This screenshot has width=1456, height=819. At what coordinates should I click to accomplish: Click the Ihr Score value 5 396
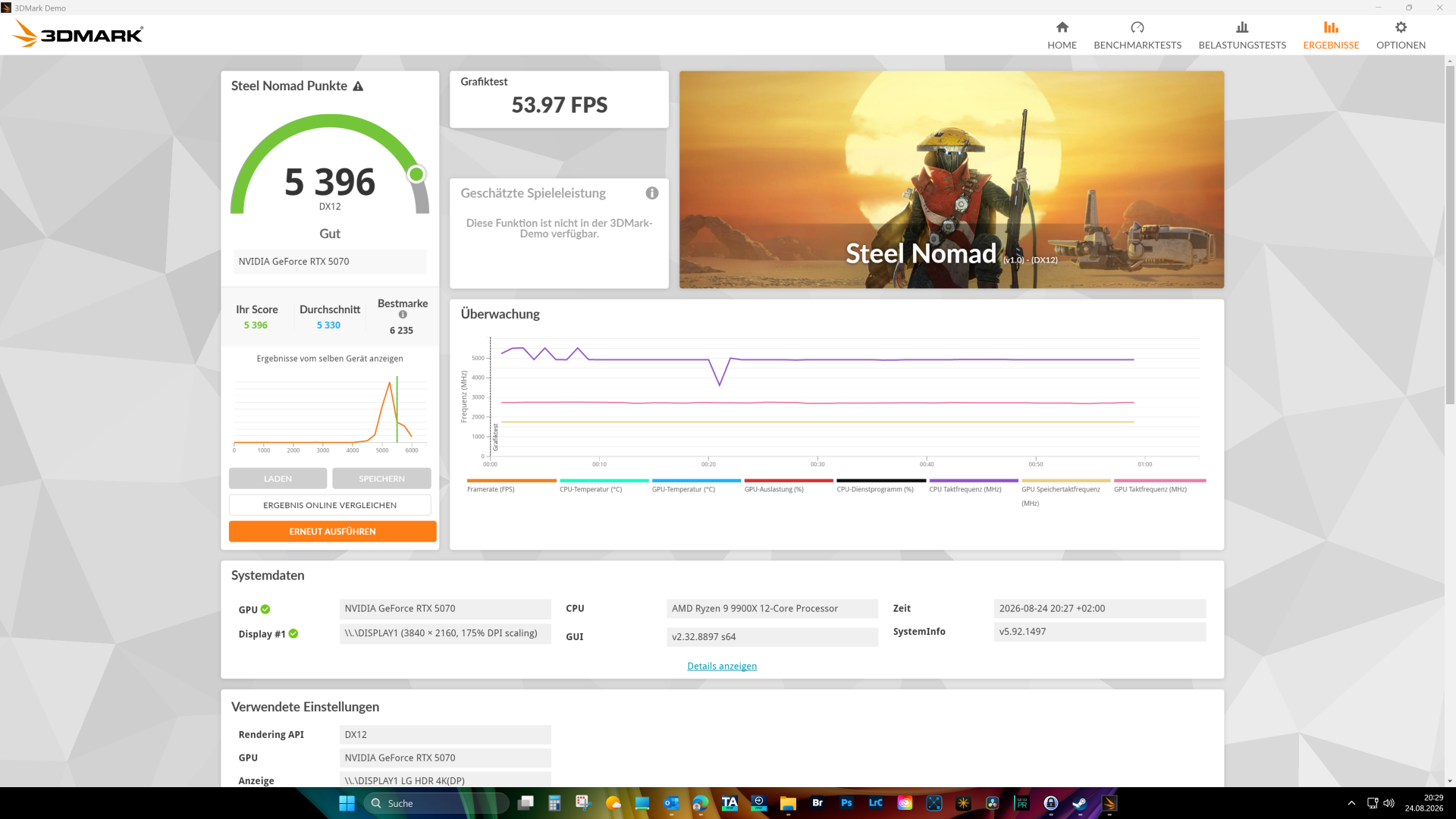click(x=256, y=325)
